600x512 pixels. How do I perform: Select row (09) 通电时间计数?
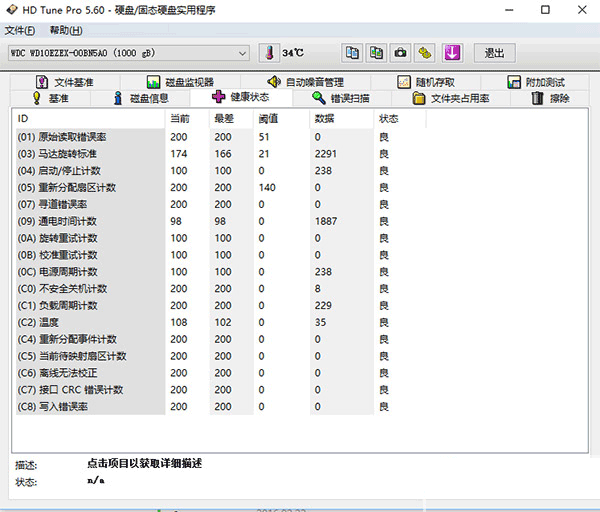pyautogui.click(x=220, y=221)
